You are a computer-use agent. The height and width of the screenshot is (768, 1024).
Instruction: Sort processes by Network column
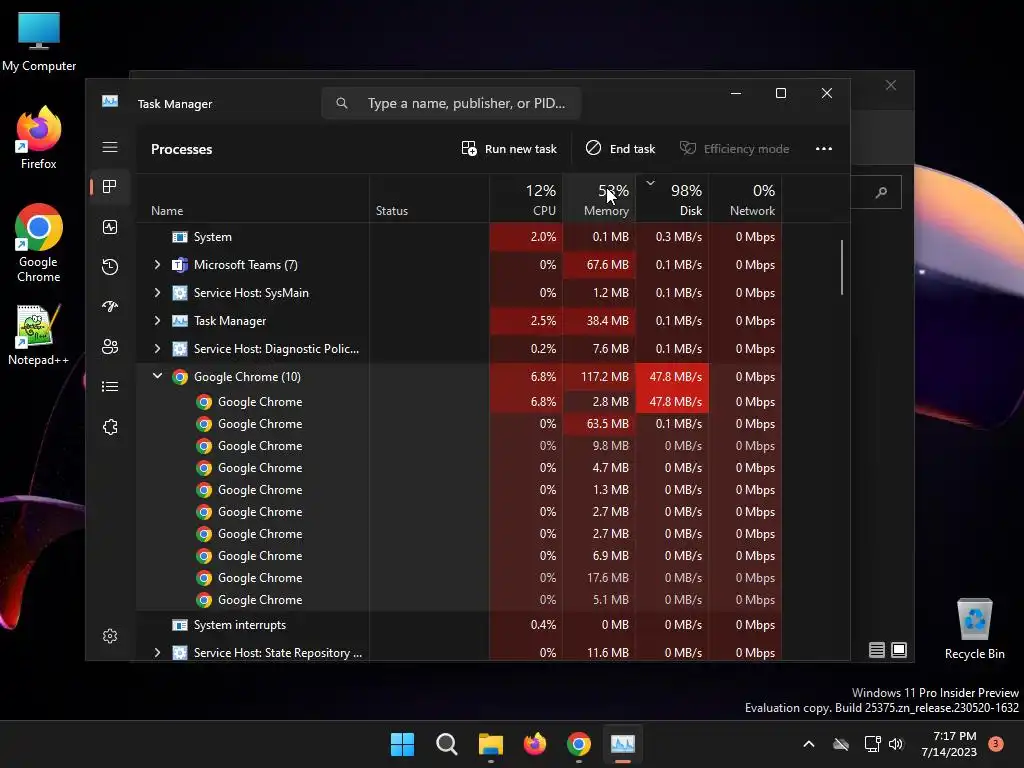pos(746,199)
